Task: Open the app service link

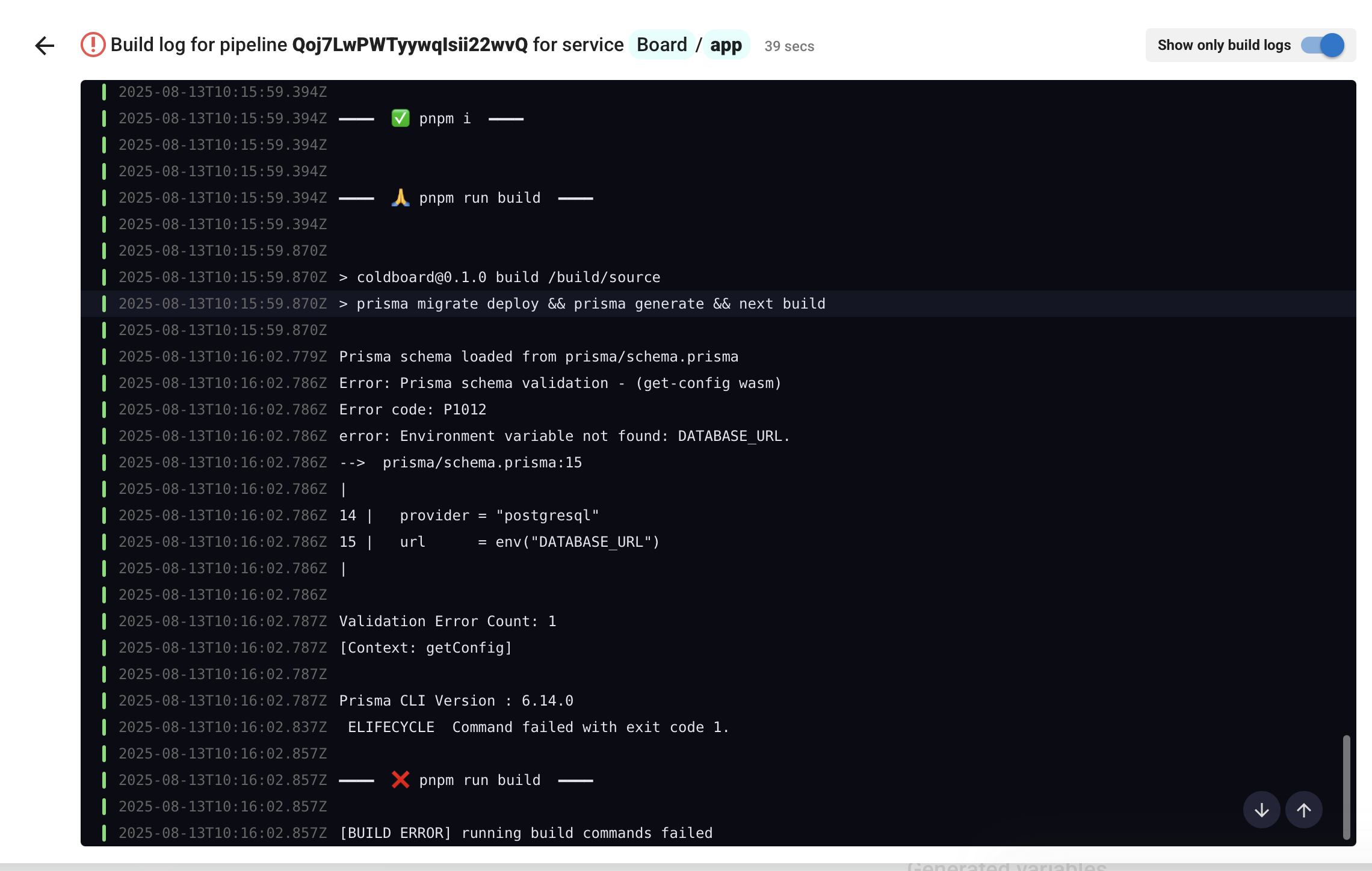Action: click(726, 45)
